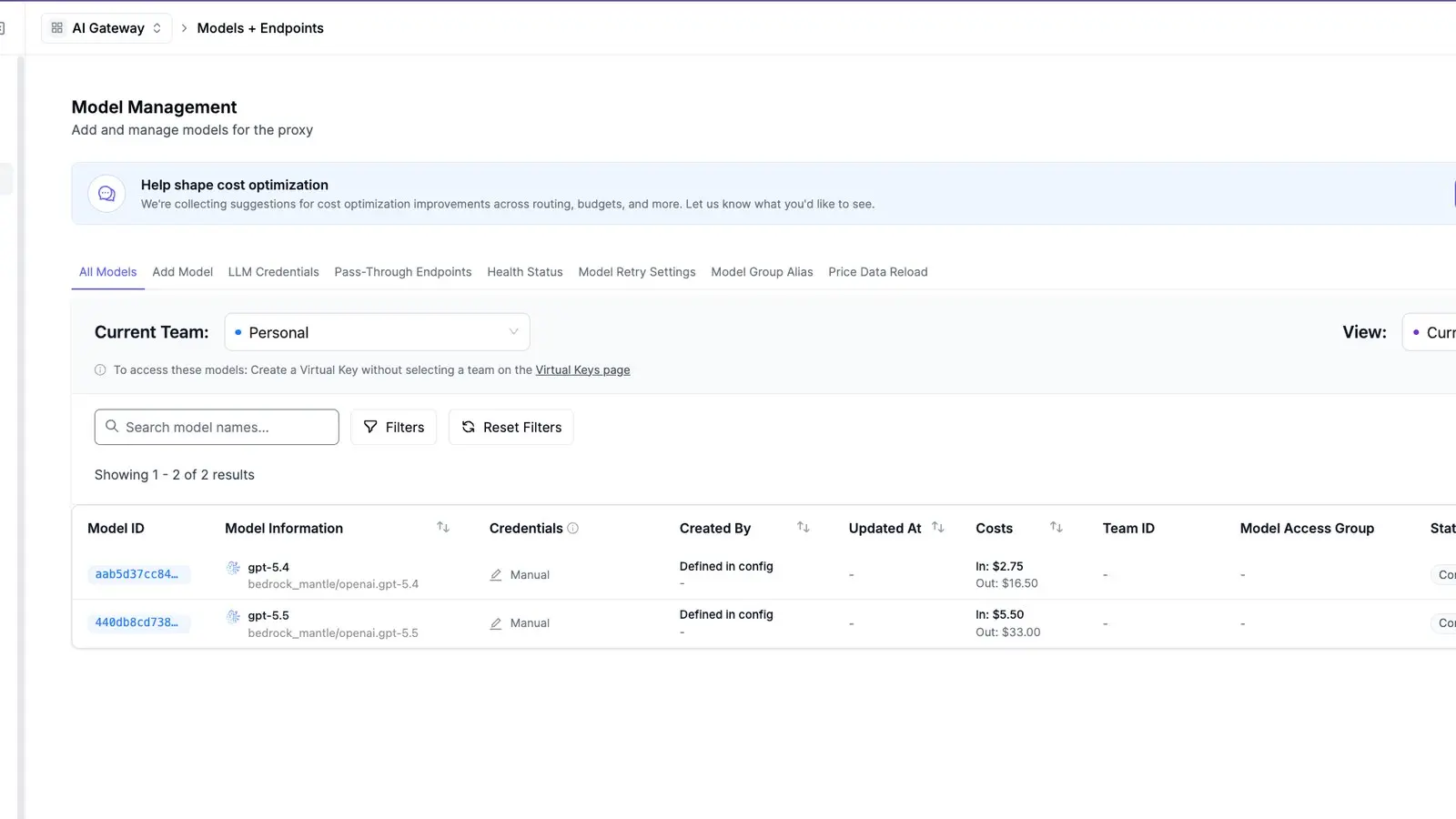Open the Pass-Through Endpoints tab
This screenshot has height=819, width=1456.
click(x=403, y=272)
